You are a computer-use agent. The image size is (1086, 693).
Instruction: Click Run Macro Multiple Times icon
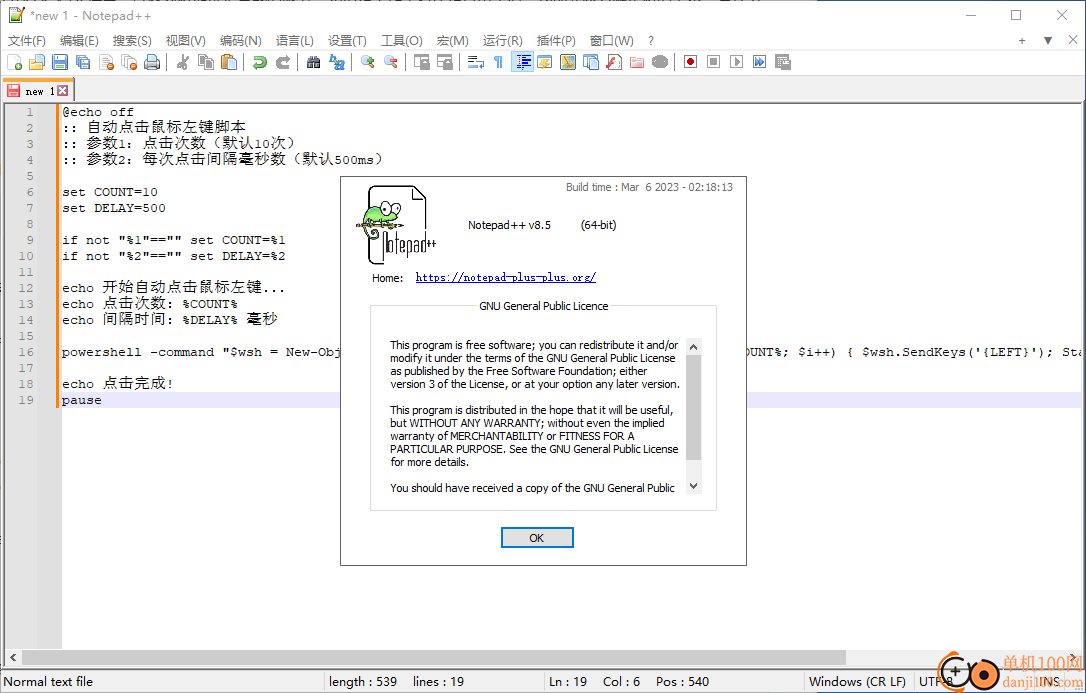[x=760, y=62]
